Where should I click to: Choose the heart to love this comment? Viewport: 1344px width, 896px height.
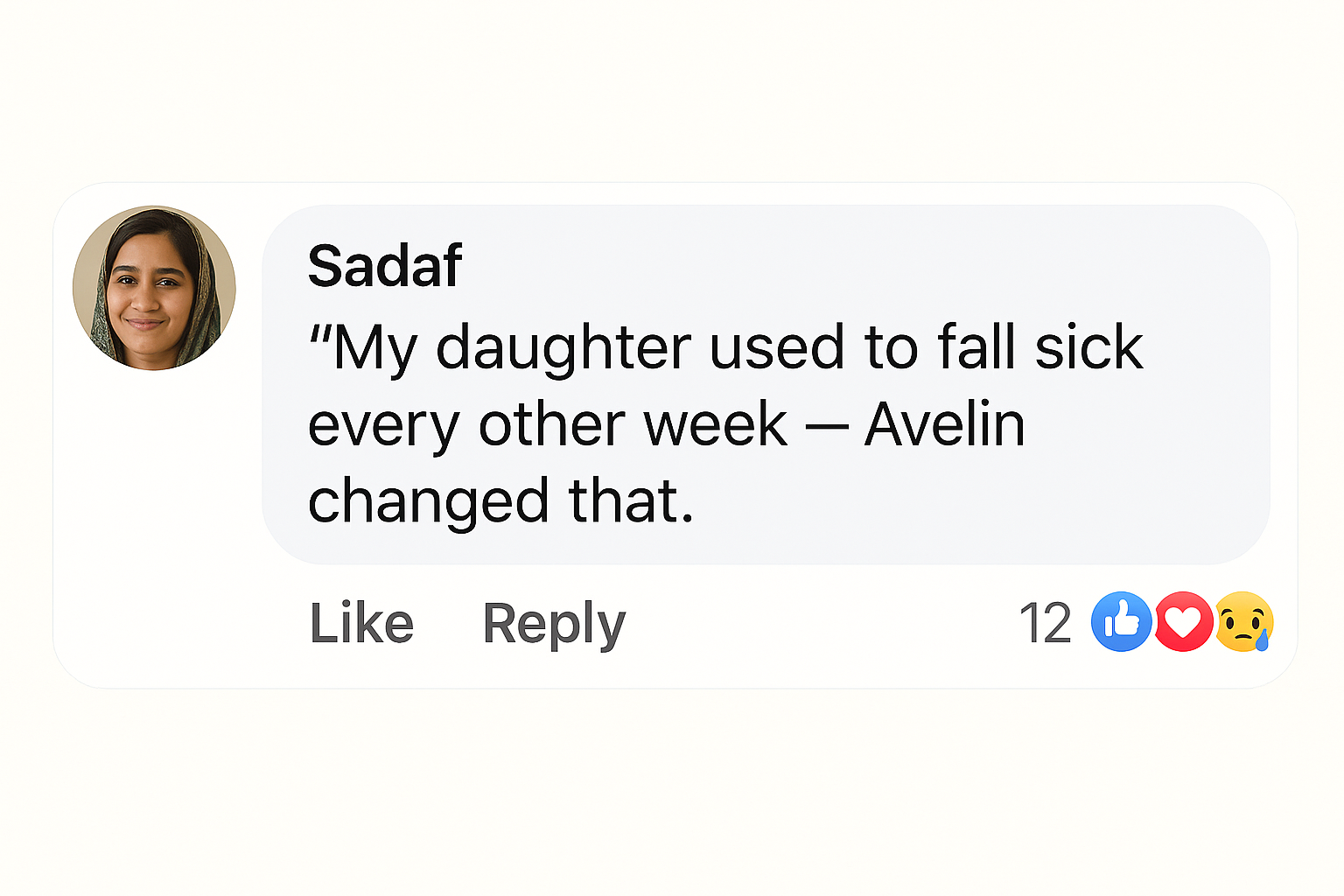(1184, 622)
